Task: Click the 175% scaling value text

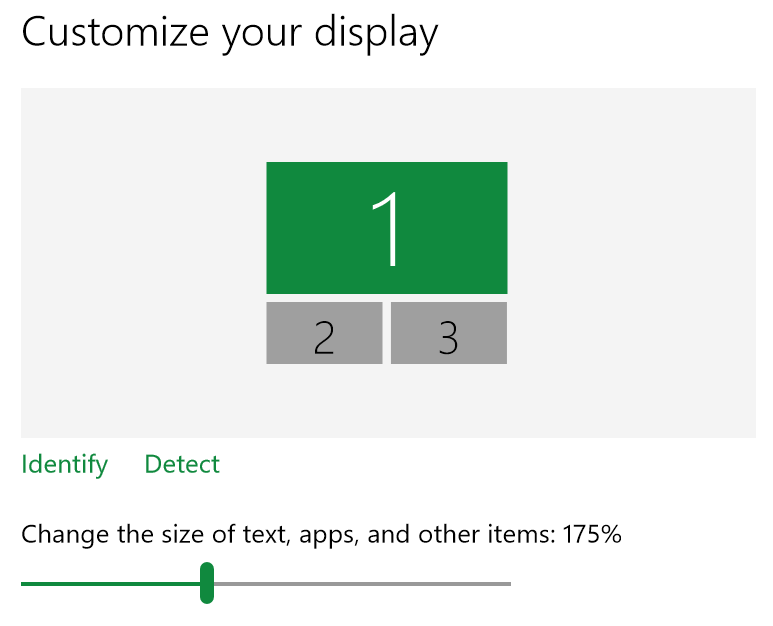Action: coord(592,534)
